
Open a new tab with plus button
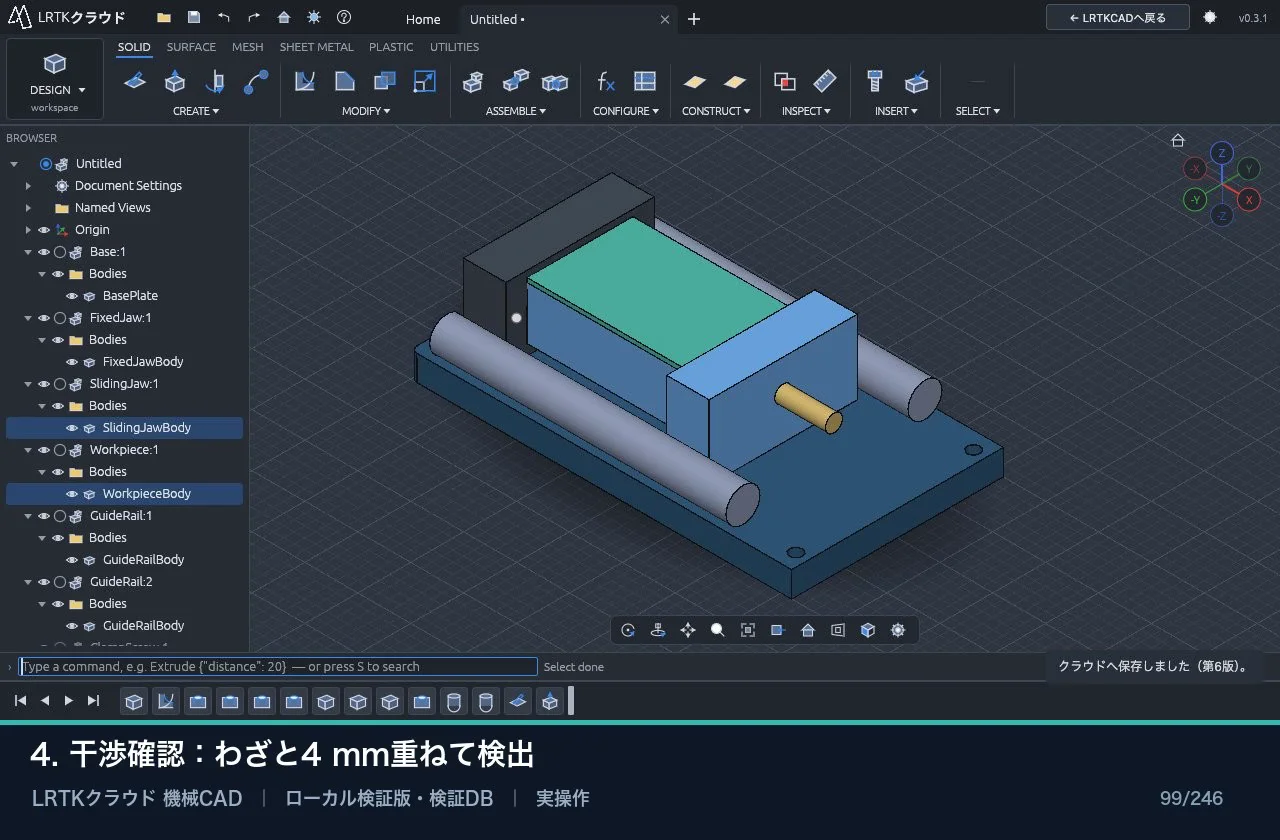click(694, 19)
